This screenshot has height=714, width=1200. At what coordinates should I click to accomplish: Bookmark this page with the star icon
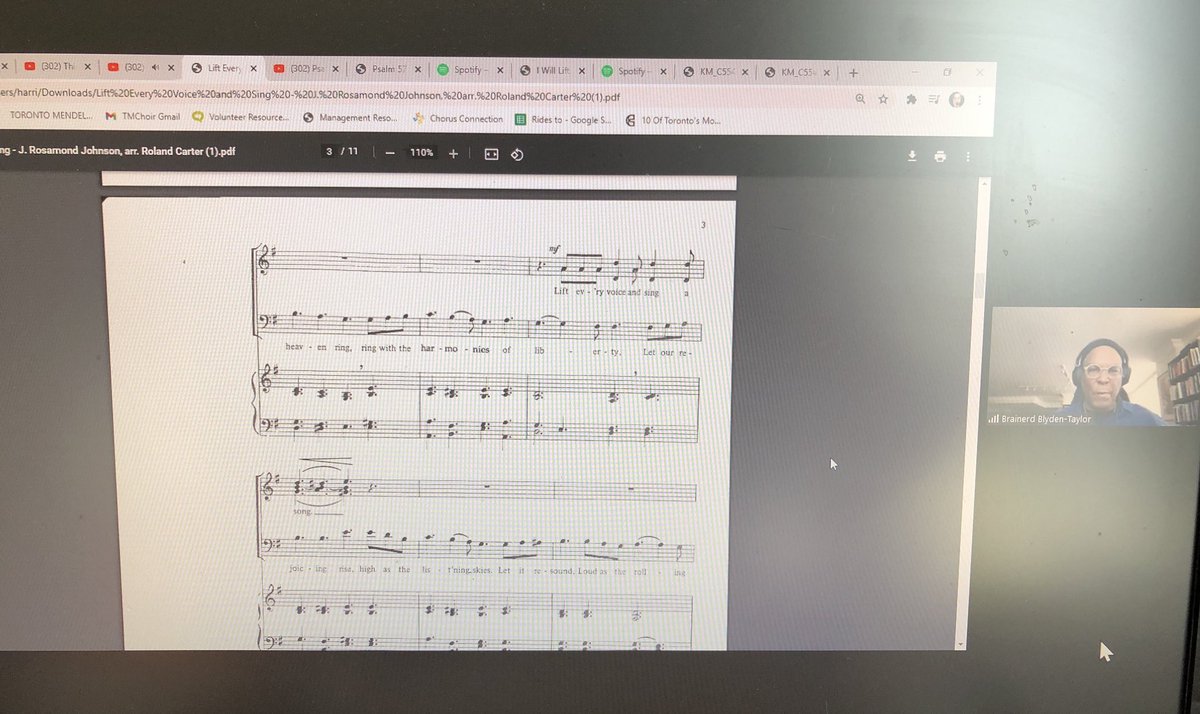[883, 99]
